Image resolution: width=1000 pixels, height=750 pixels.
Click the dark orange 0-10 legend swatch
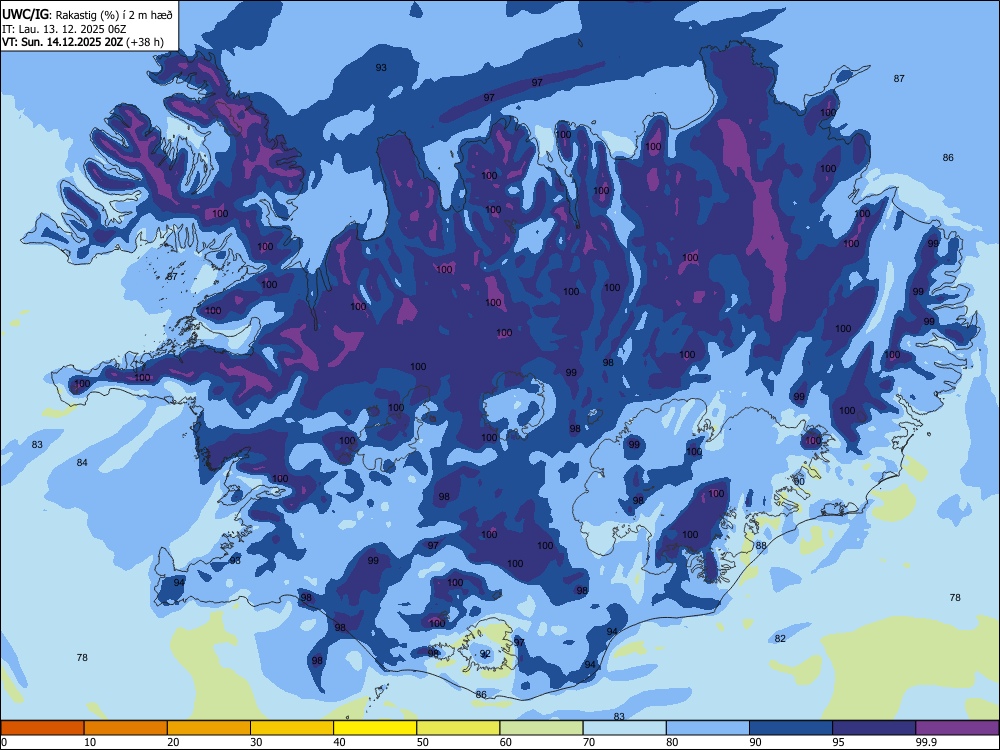click(x=42, y=728)
